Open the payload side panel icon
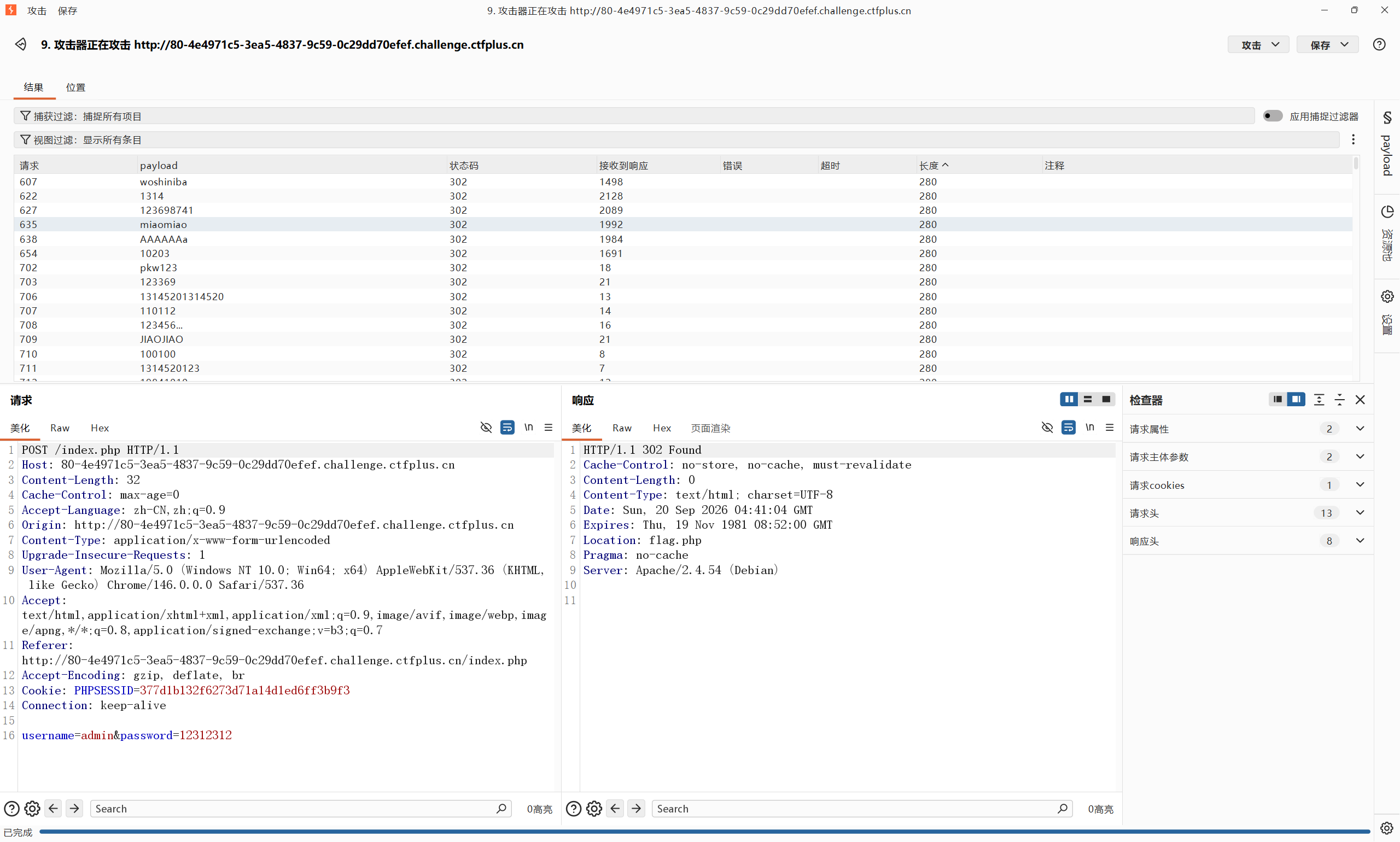This screenshot has height=842, width=1400. pyautogui.click(x=1387, y=118)
